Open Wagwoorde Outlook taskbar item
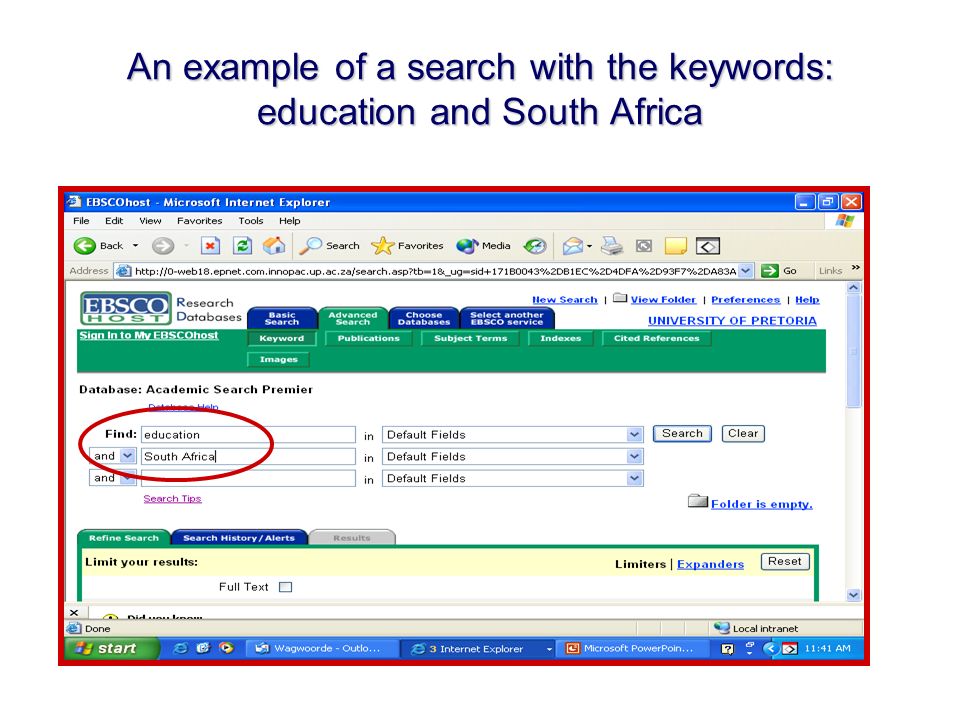 coord(321,648)
